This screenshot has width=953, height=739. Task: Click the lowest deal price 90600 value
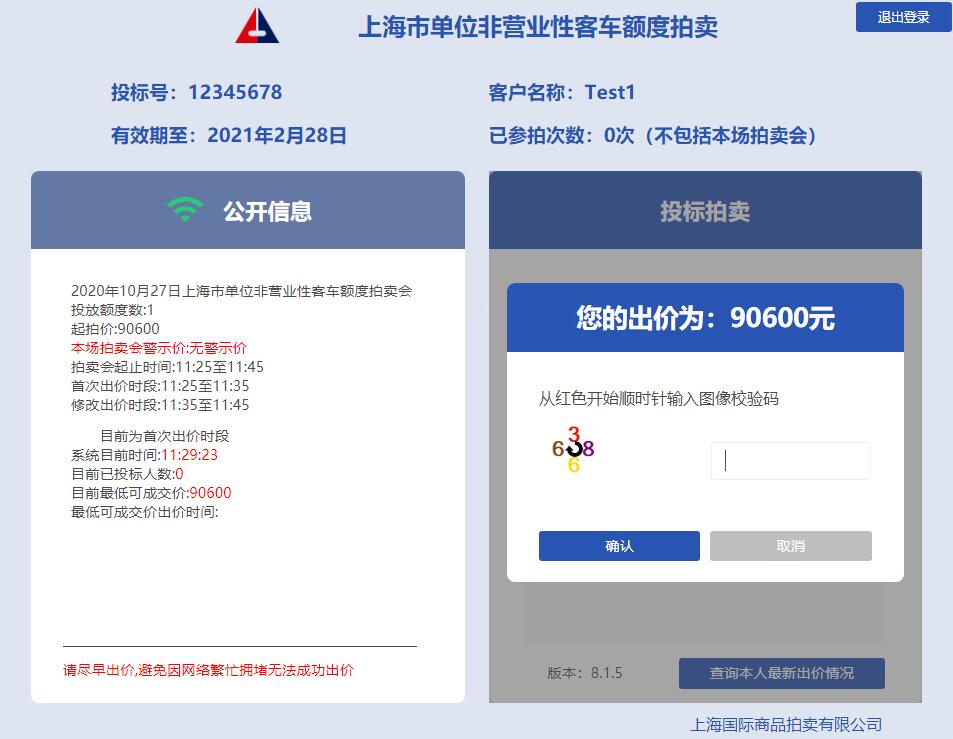tap(210, 492)
